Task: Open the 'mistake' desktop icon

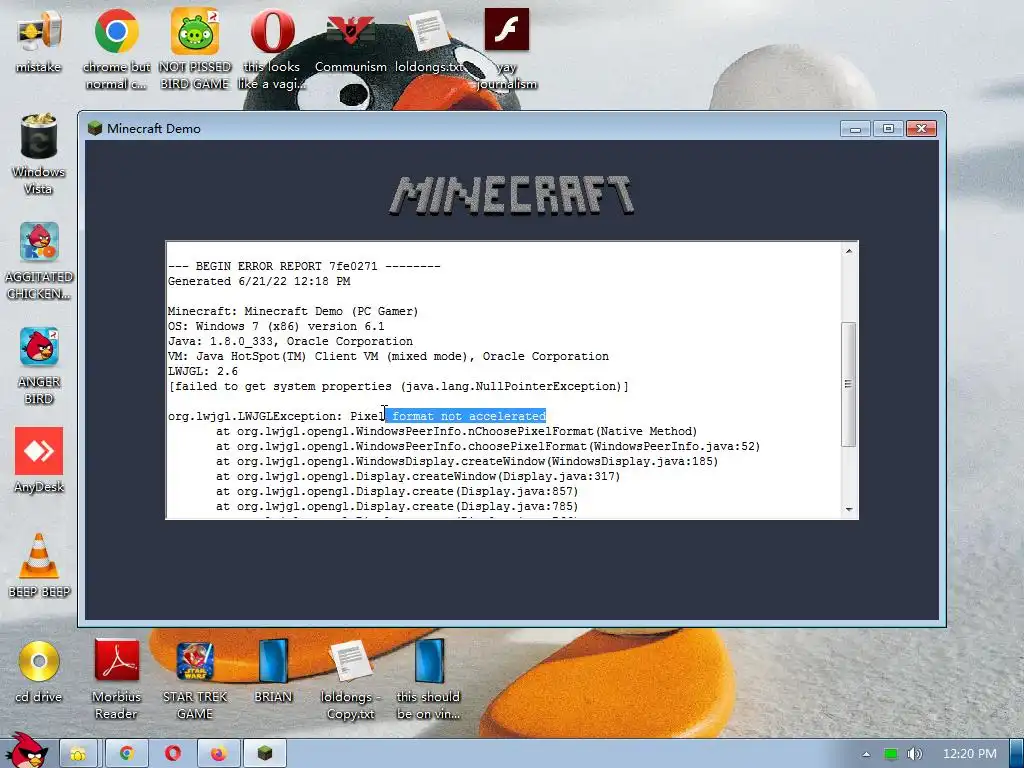Action: [x=39, y=41]
